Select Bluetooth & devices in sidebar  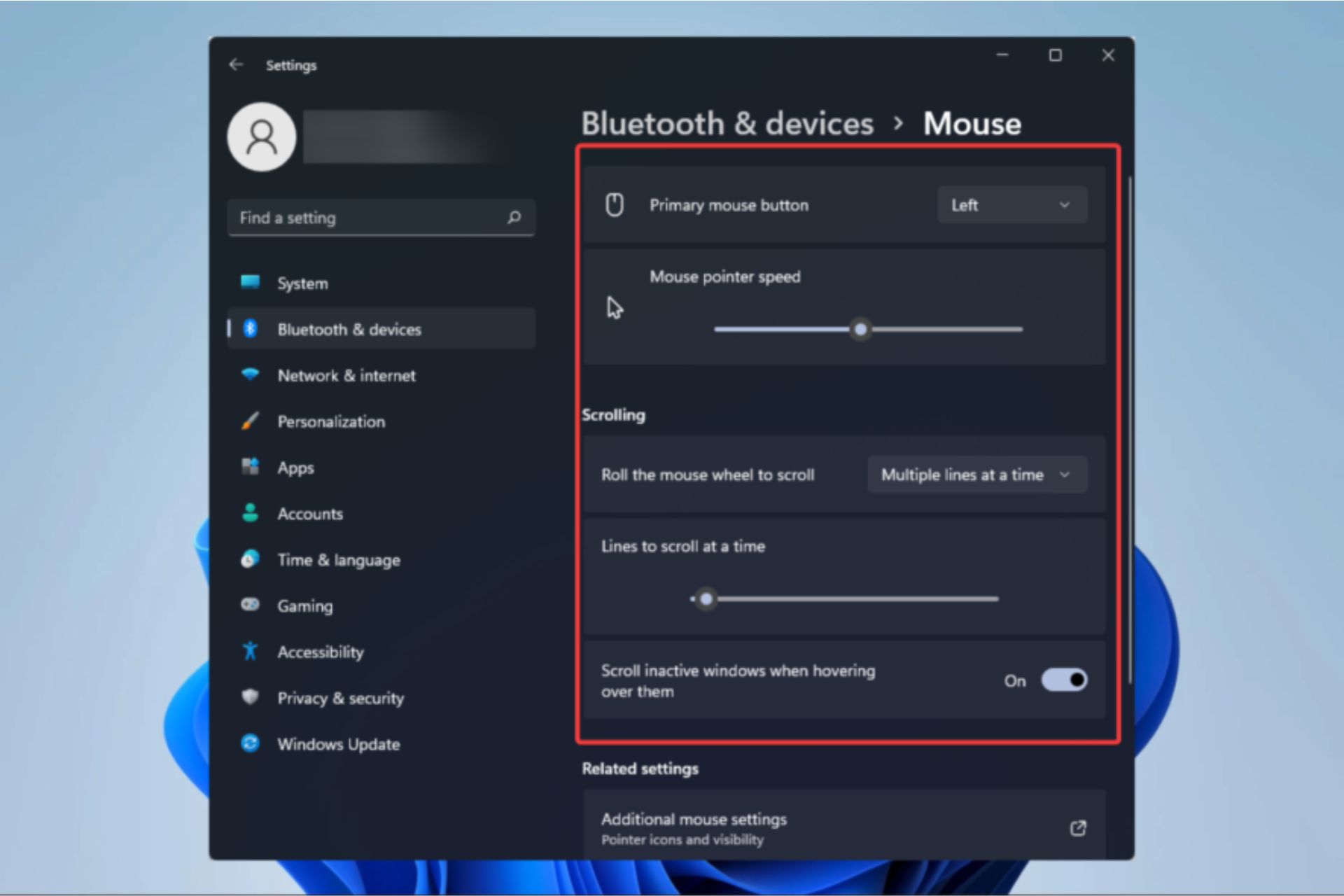tap(381, 329)
